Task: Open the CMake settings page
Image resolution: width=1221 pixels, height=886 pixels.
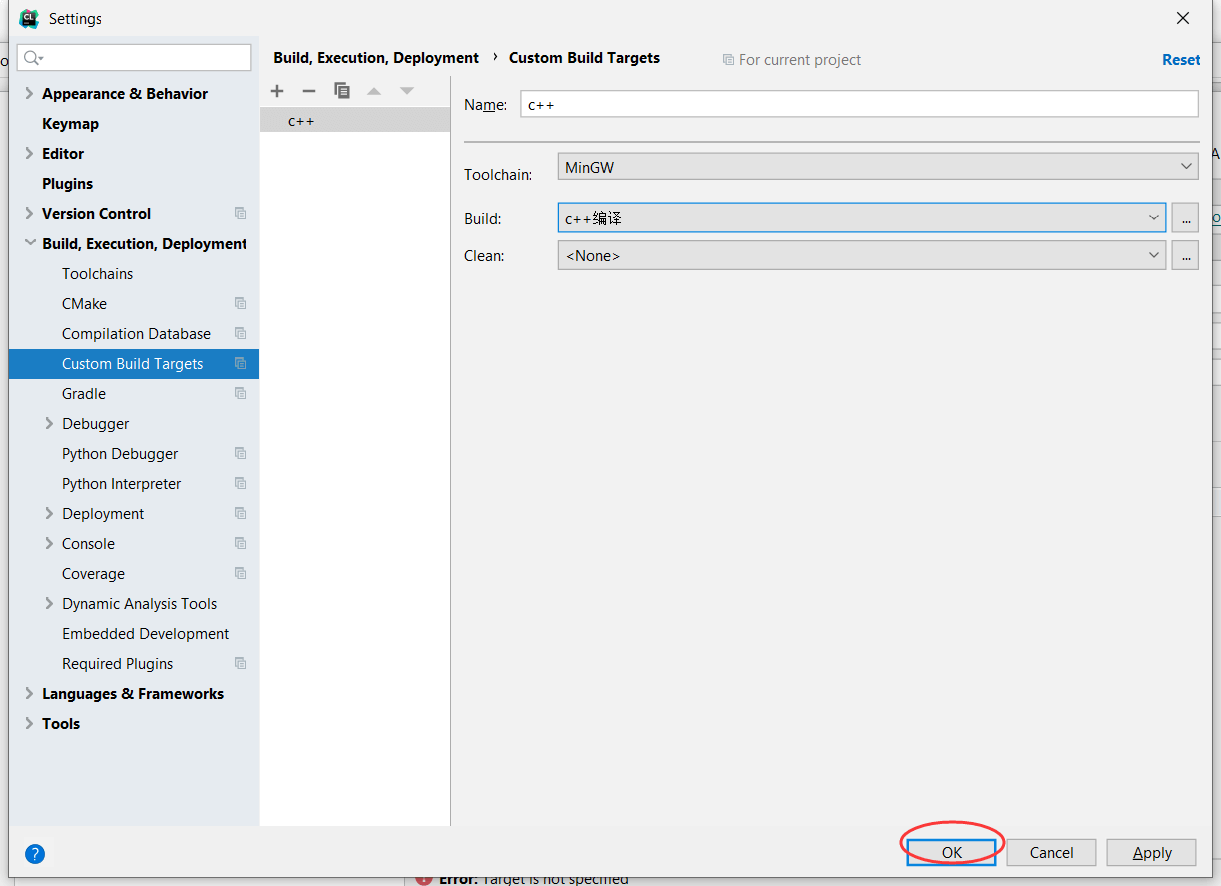Action: pyautogui.click(x=84, y=304)
